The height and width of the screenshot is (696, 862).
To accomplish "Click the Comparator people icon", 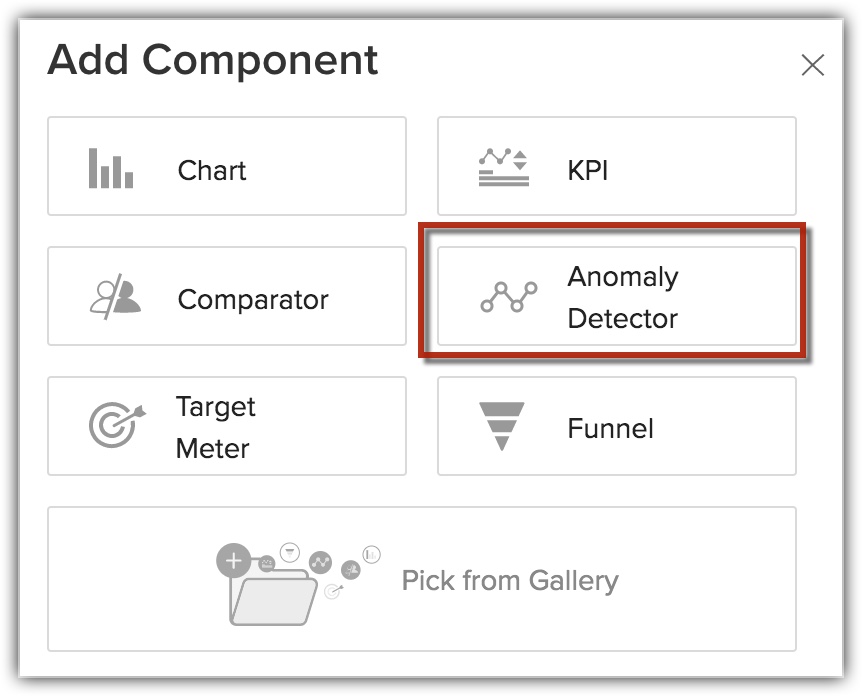I will click(115, 297).
